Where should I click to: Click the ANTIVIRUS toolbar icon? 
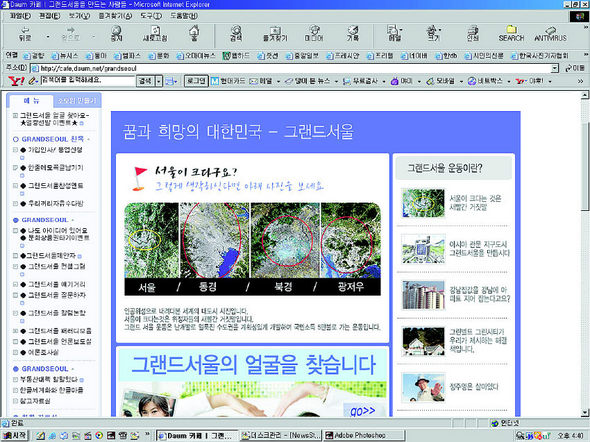(550, 34)
